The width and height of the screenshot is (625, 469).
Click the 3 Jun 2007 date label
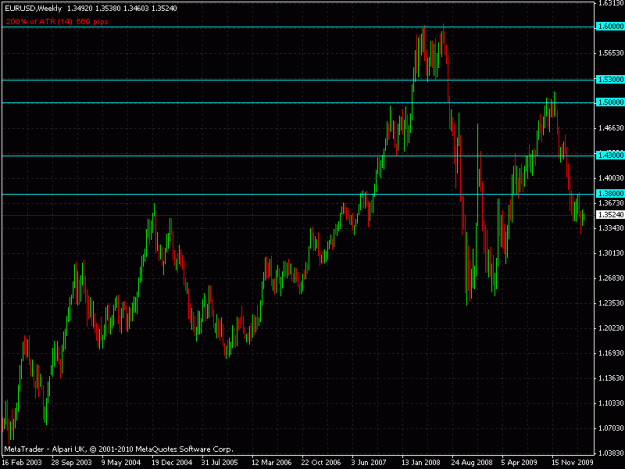tap(369, 463)
